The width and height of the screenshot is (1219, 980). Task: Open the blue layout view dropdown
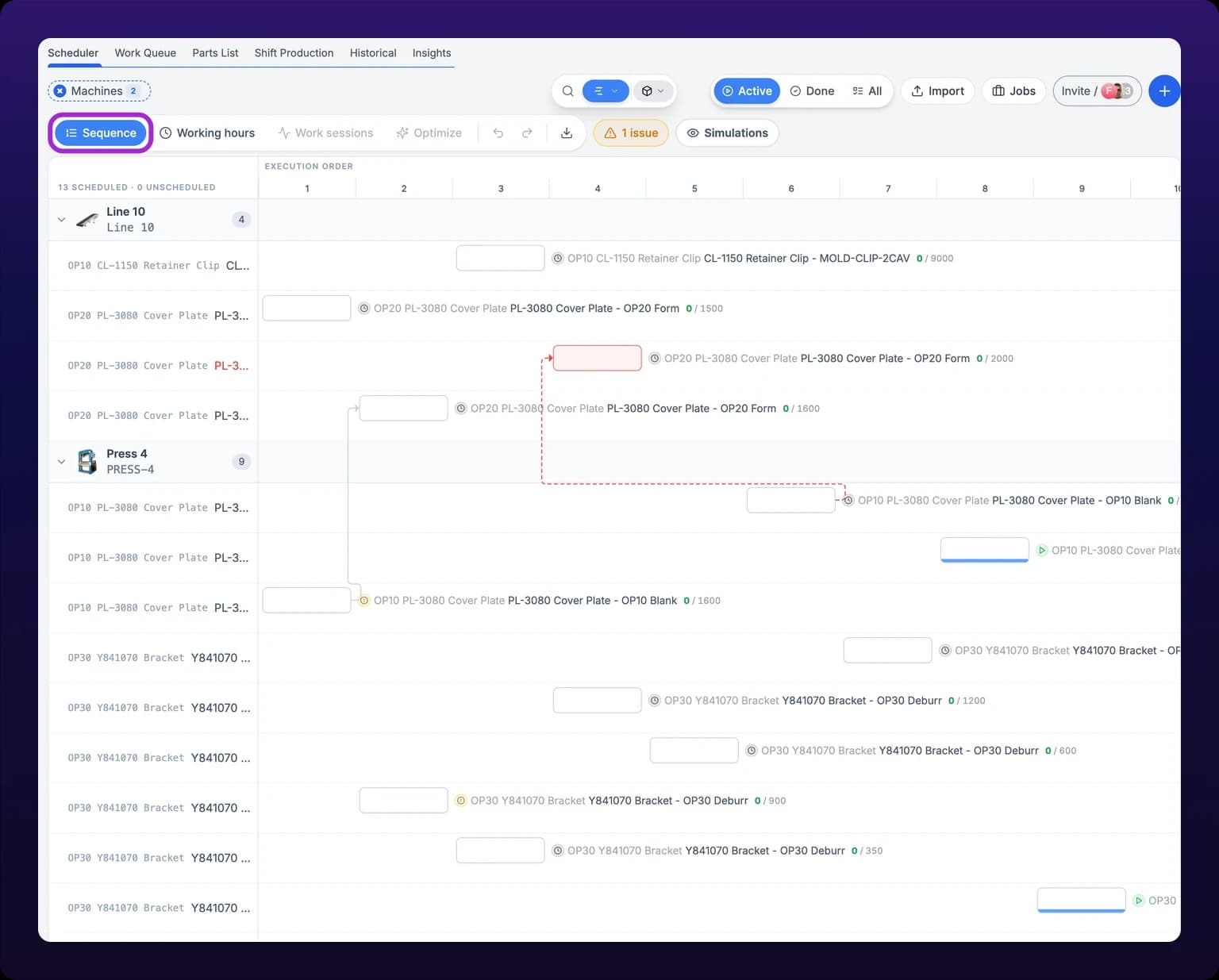click(606, 91)
